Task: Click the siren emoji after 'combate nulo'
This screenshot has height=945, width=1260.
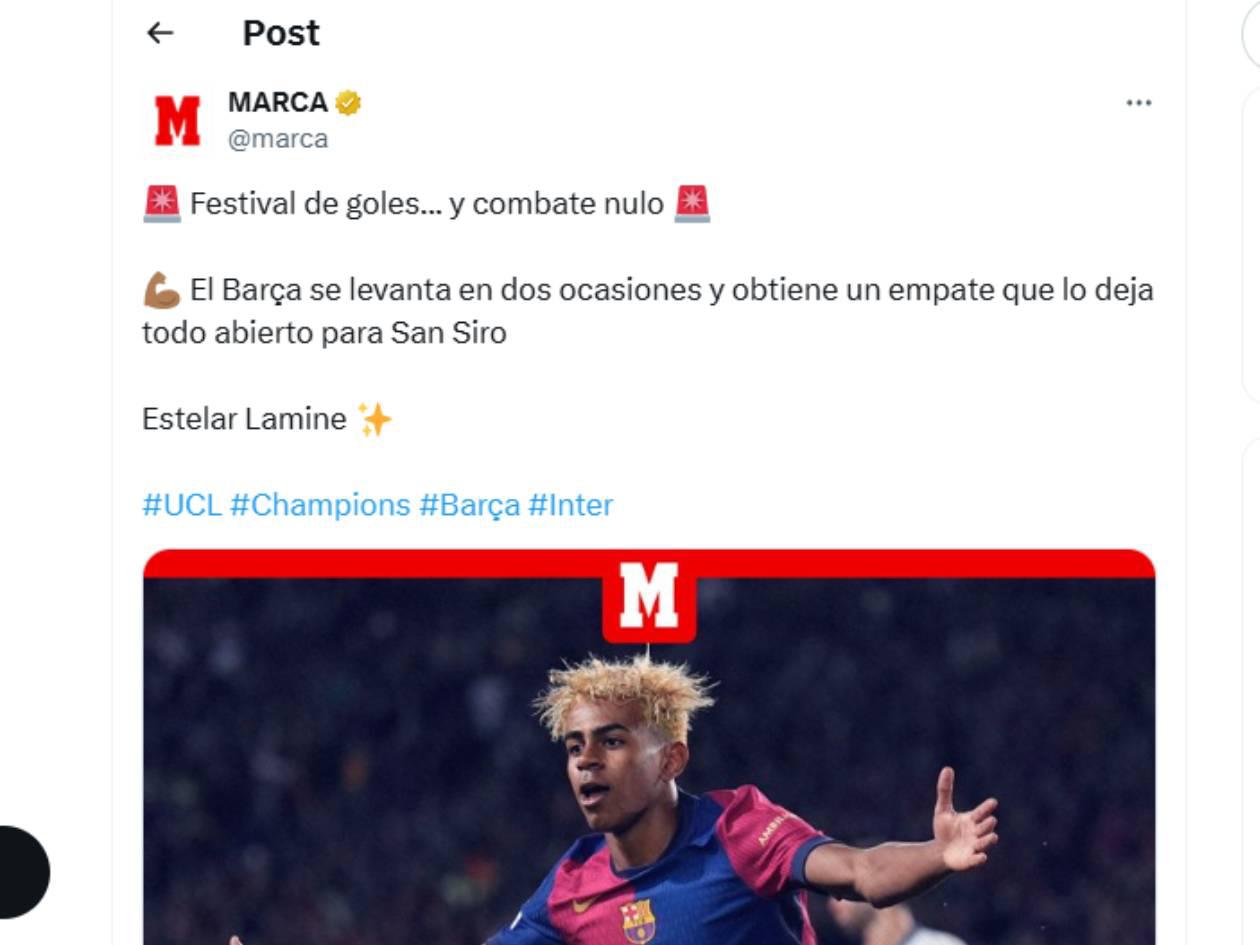Action: (692, 204)
